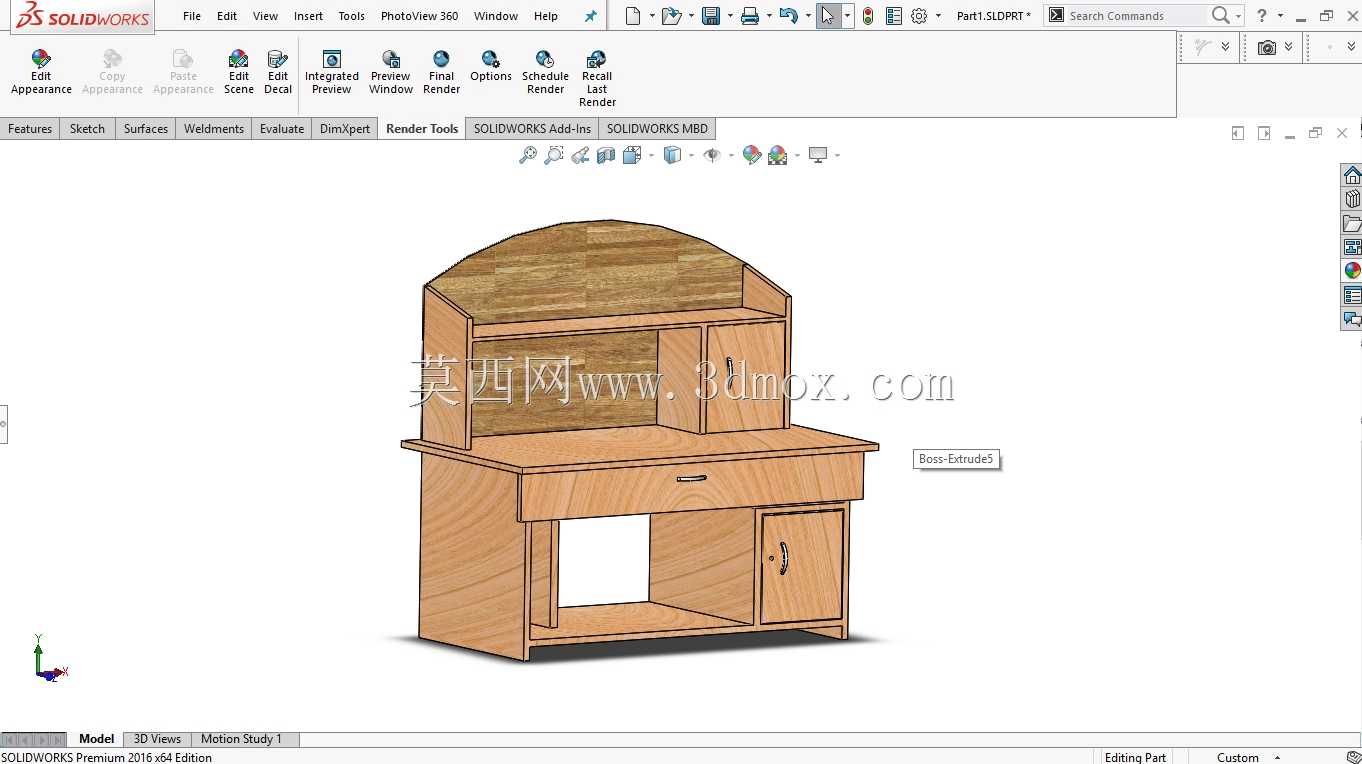Screen dimensions: 1362x764
Task: Click Previous View icon
Action: coord(580,155)
